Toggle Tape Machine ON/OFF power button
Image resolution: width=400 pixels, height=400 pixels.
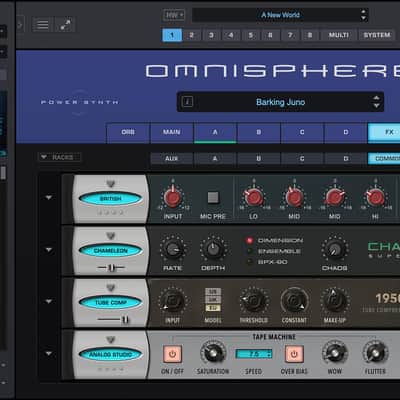click(173, 354)
